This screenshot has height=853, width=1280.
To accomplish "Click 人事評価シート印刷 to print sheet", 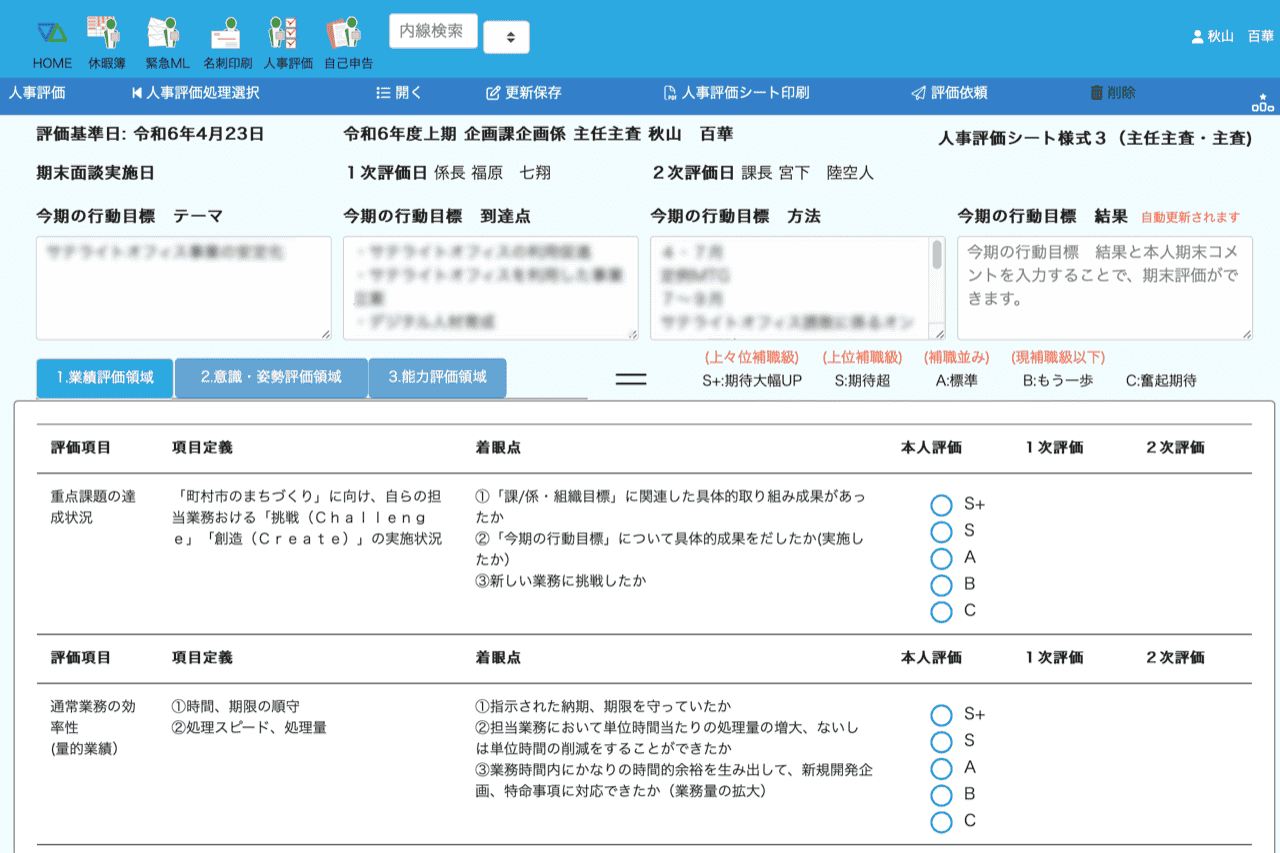I will point(735,93).
